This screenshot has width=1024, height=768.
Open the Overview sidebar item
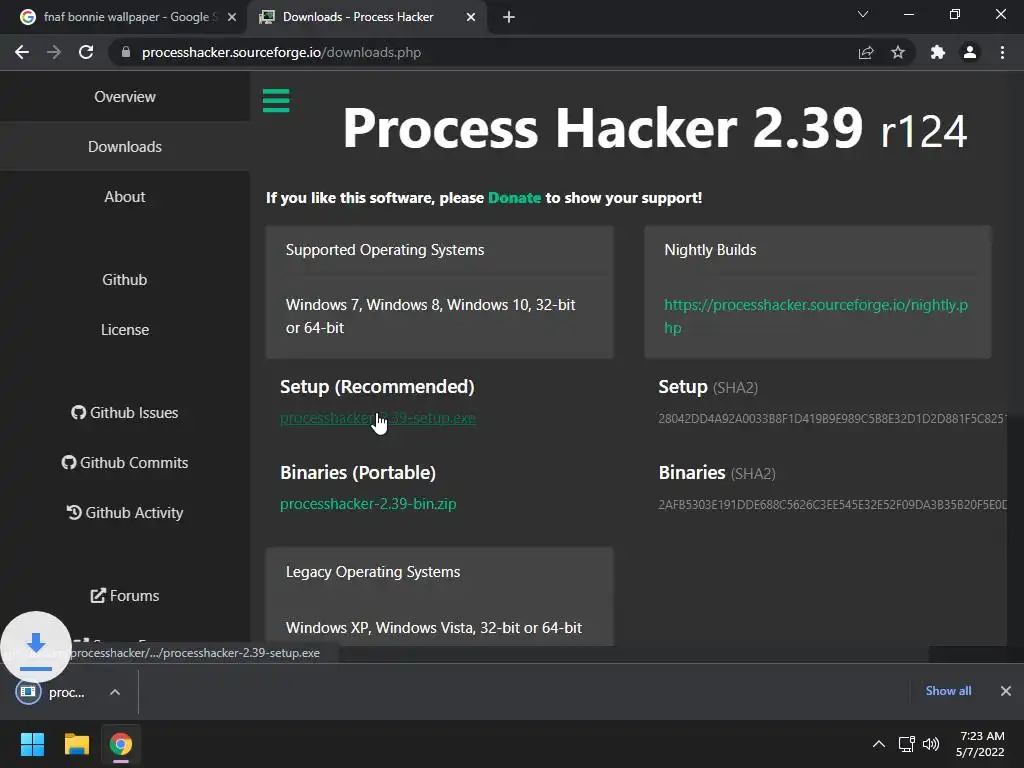click(125, 97)
